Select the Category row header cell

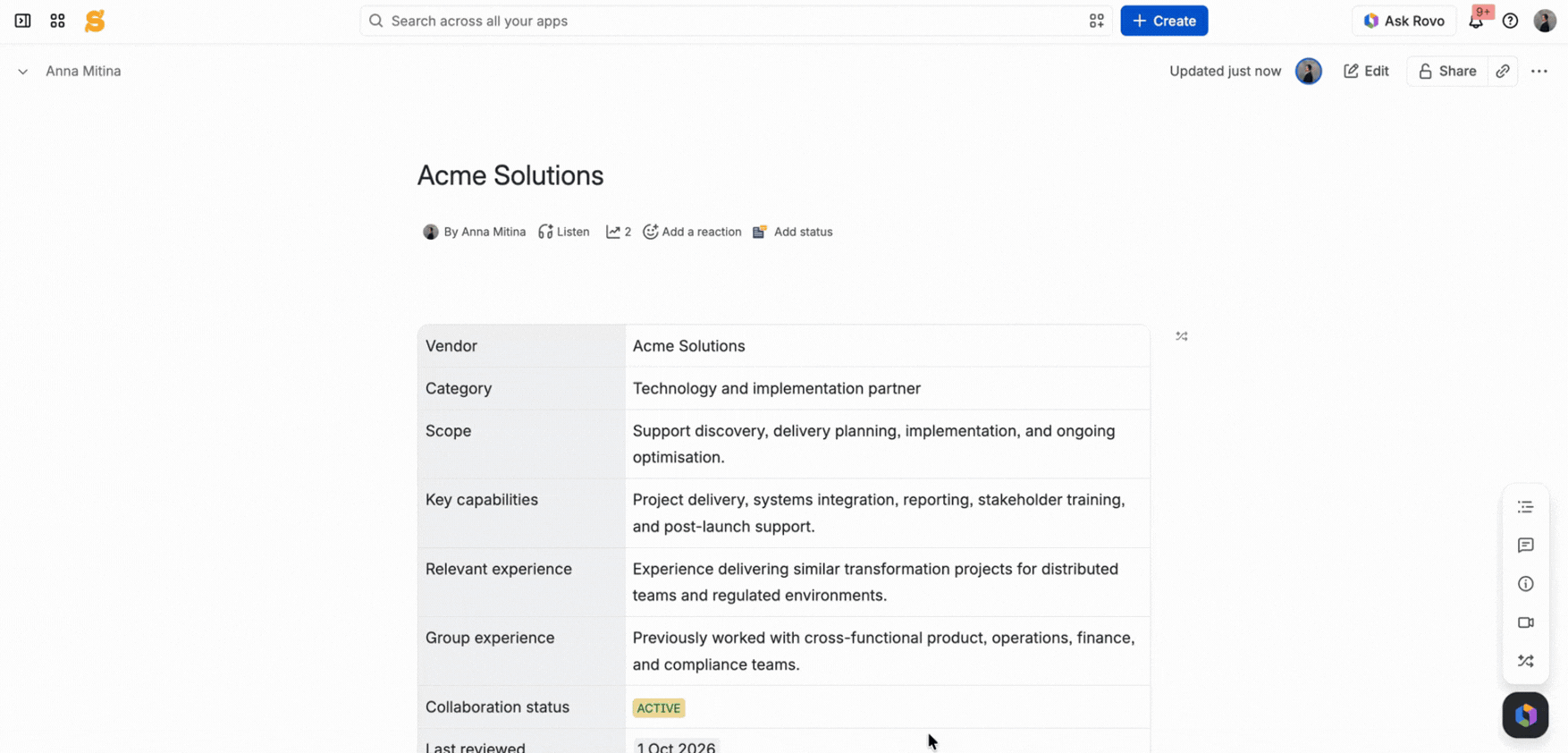(521, 388)
